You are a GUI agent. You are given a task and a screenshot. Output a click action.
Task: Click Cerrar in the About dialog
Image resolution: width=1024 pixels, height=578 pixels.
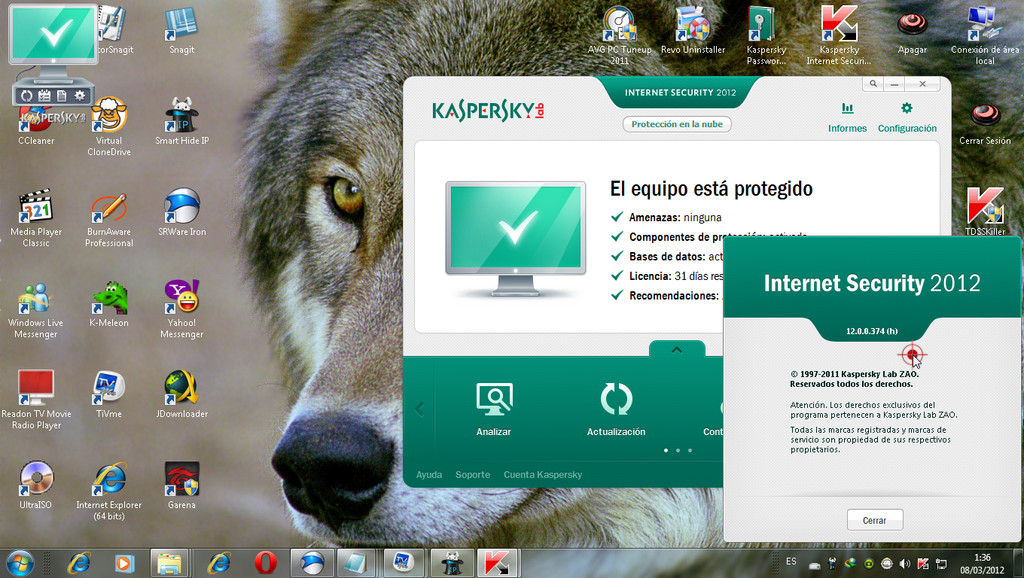[x=874, y=521]
